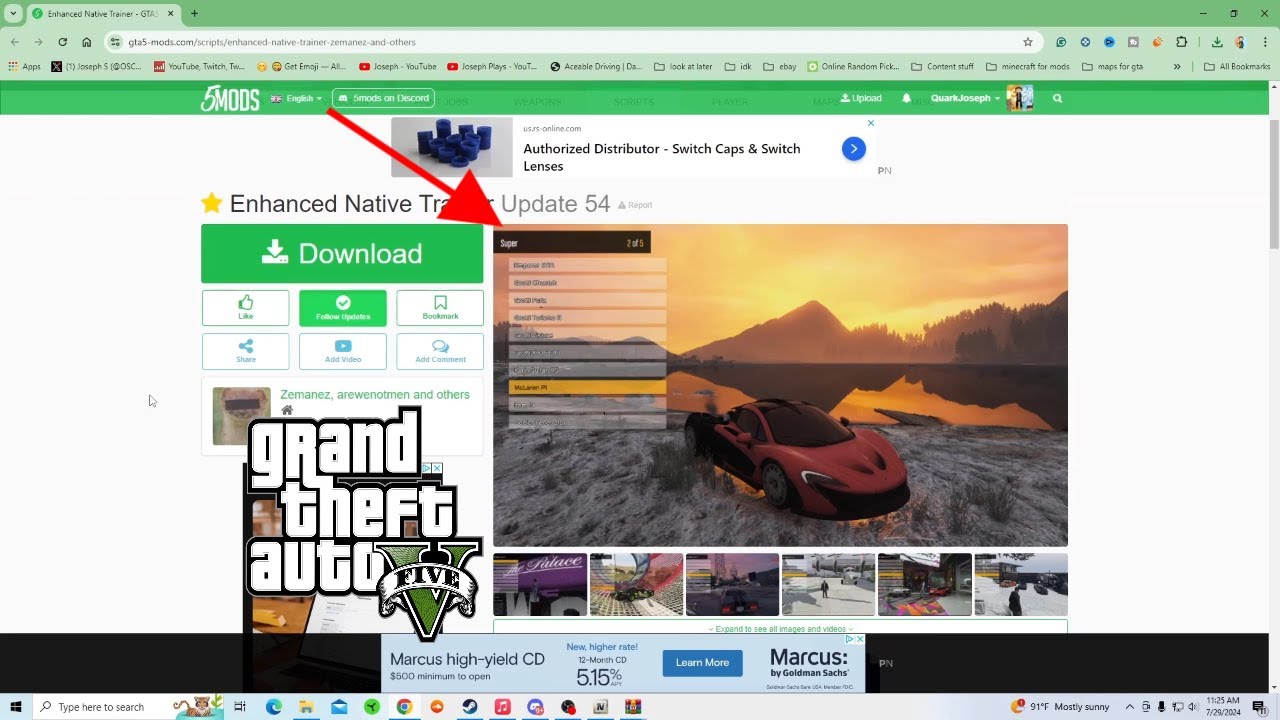Open Microsoft Edge from the taskbar

(x=273, y=707)
